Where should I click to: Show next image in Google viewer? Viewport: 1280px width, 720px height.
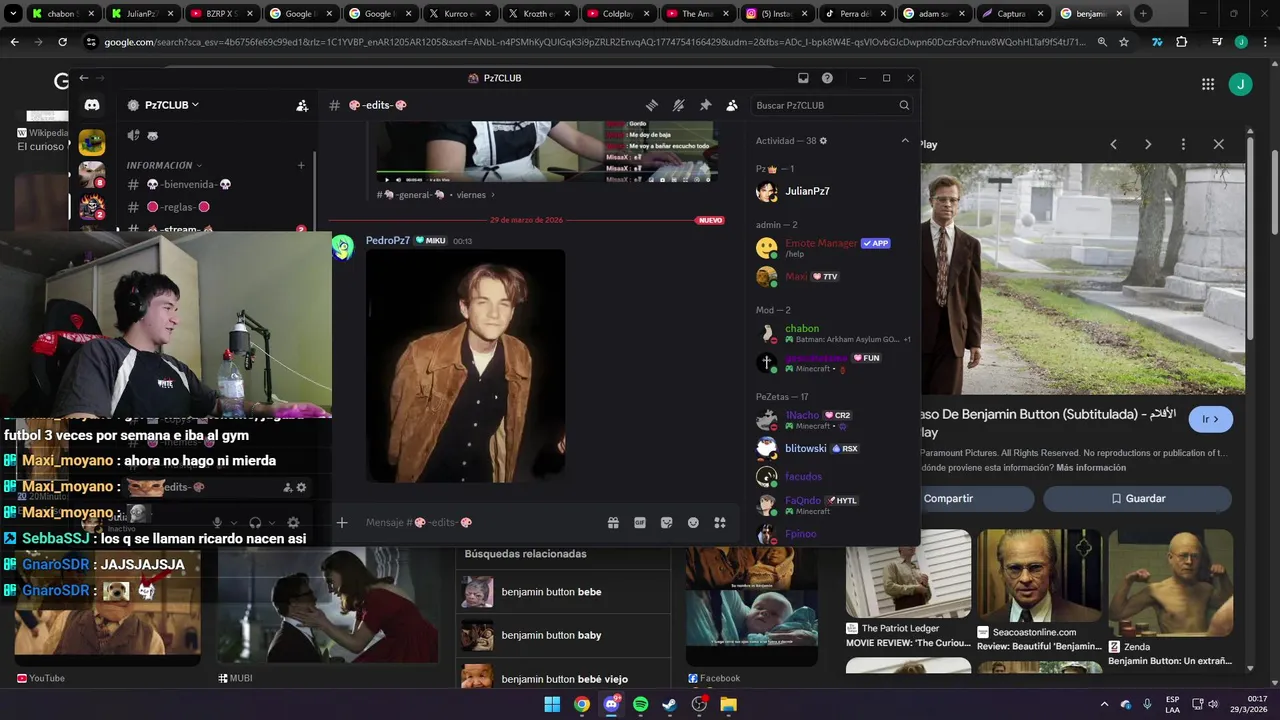(1148, 144)
